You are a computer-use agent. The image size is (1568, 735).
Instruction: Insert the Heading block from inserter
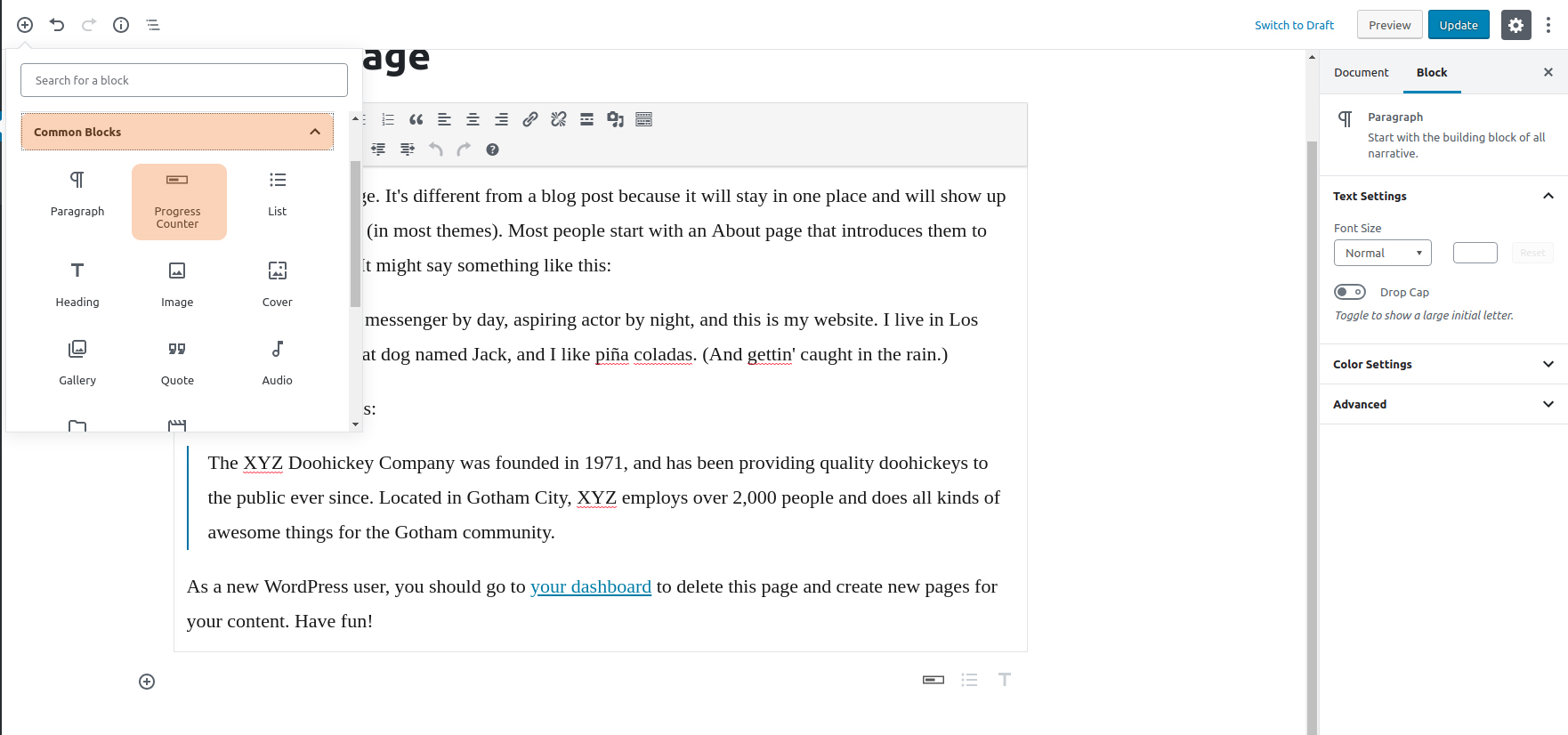coord(77,285)
